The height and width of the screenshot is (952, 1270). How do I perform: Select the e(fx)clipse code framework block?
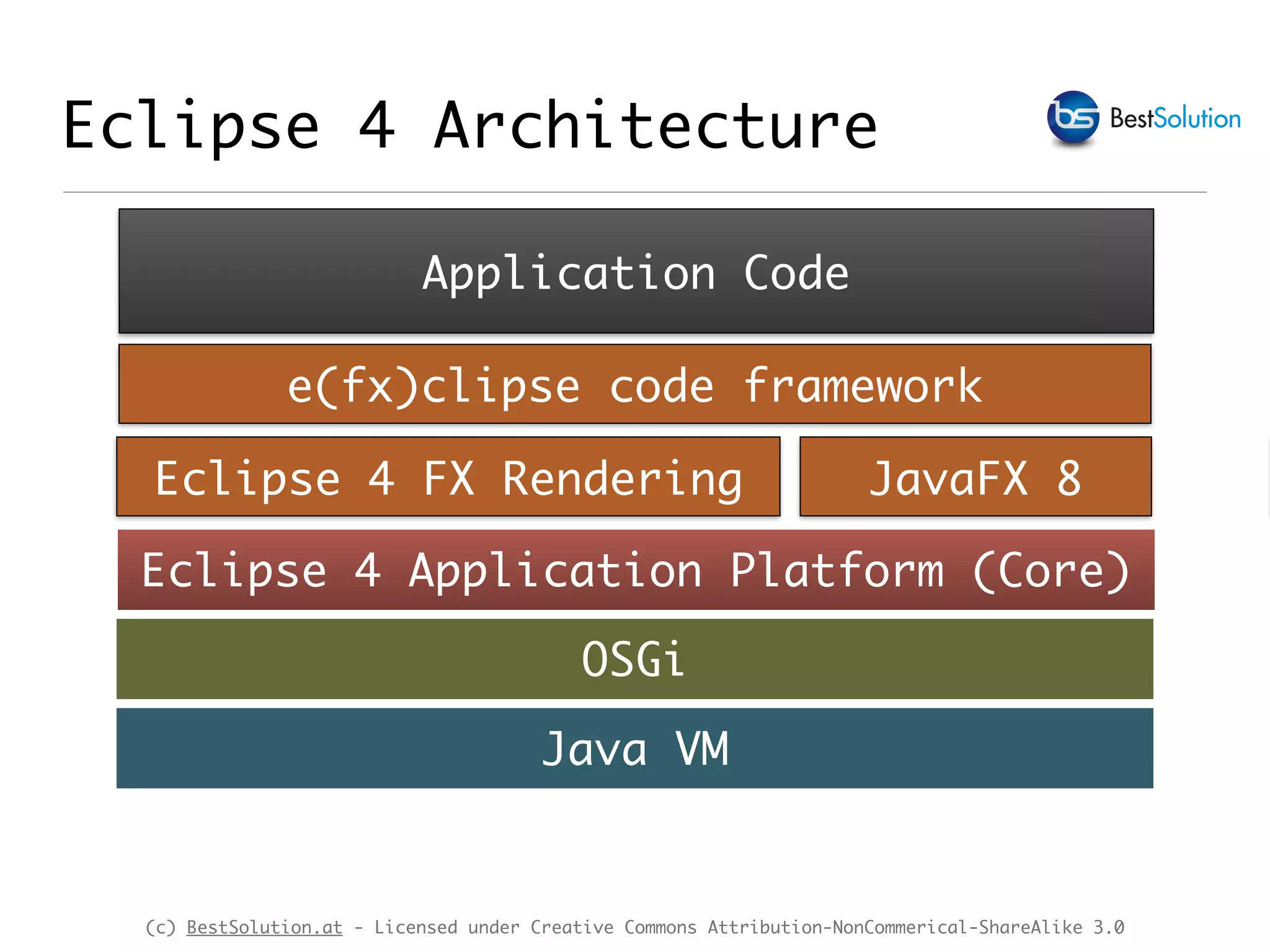click(634, 384)
